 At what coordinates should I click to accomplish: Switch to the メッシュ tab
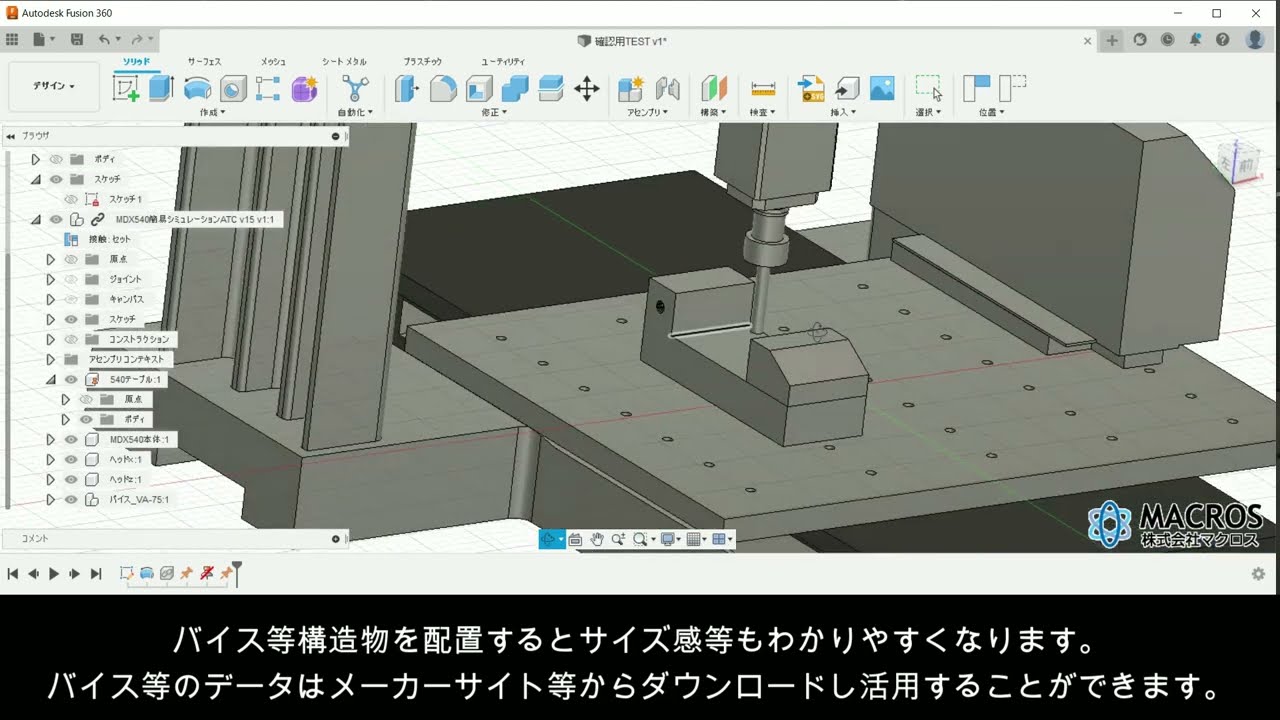273,61
